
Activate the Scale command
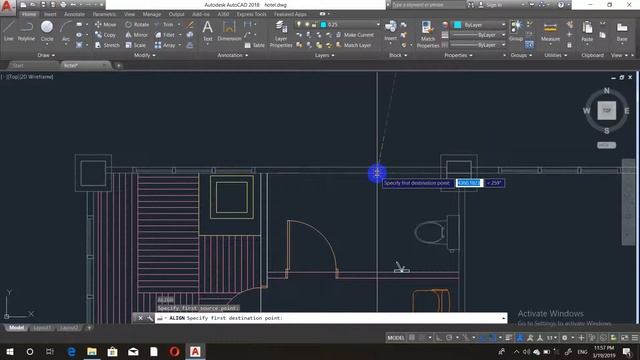click(136, 45)
